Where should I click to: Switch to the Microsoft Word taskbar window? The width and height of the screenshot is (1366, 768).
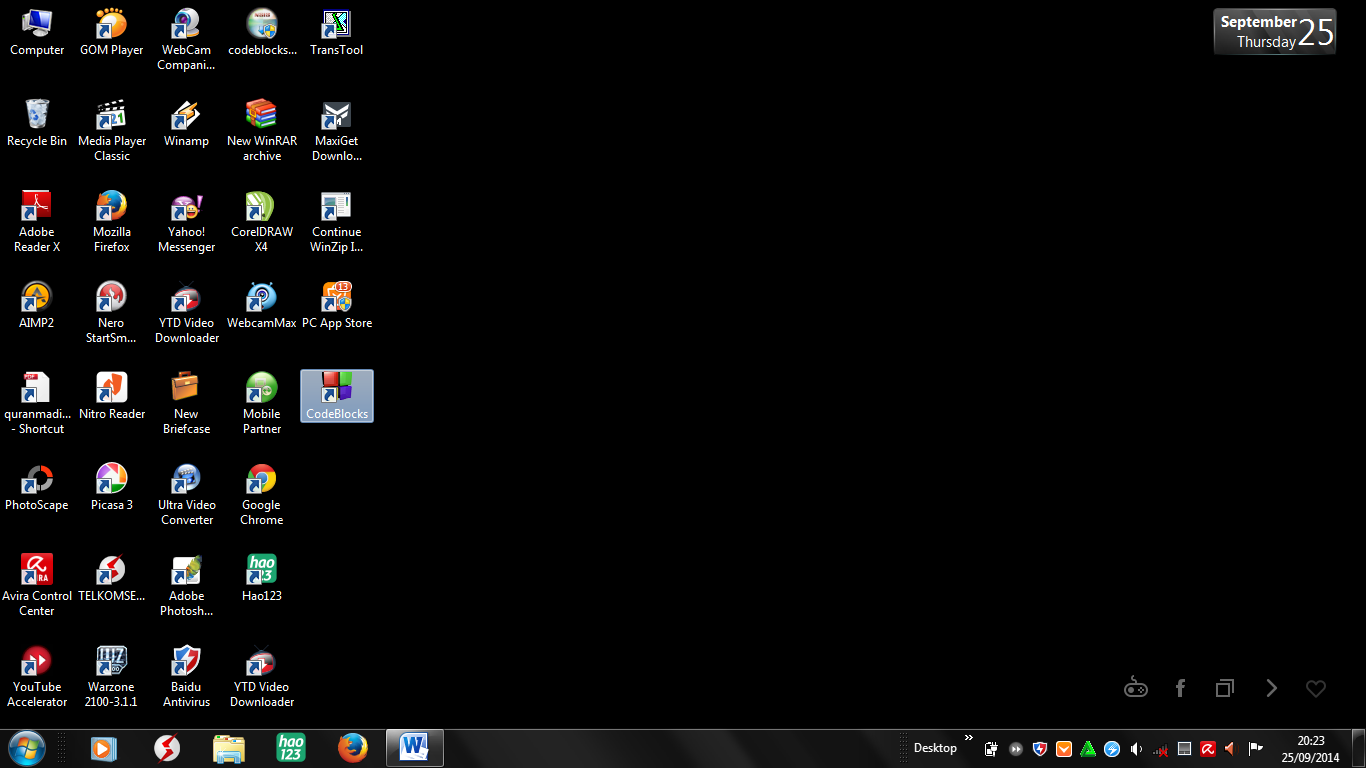(x=414, y=748)
